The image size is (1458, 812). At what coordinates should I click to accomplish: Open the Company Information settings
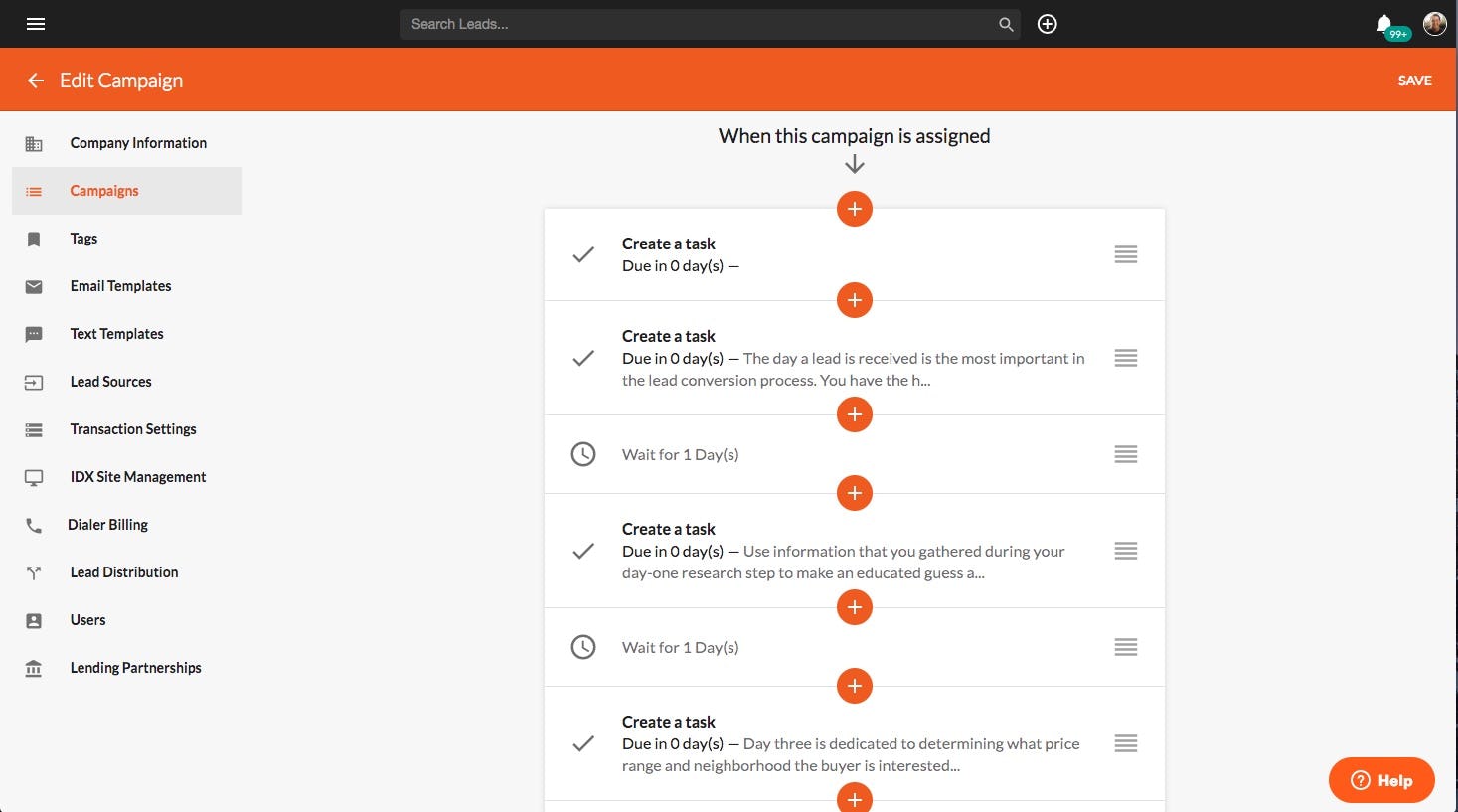pos(138,143)
